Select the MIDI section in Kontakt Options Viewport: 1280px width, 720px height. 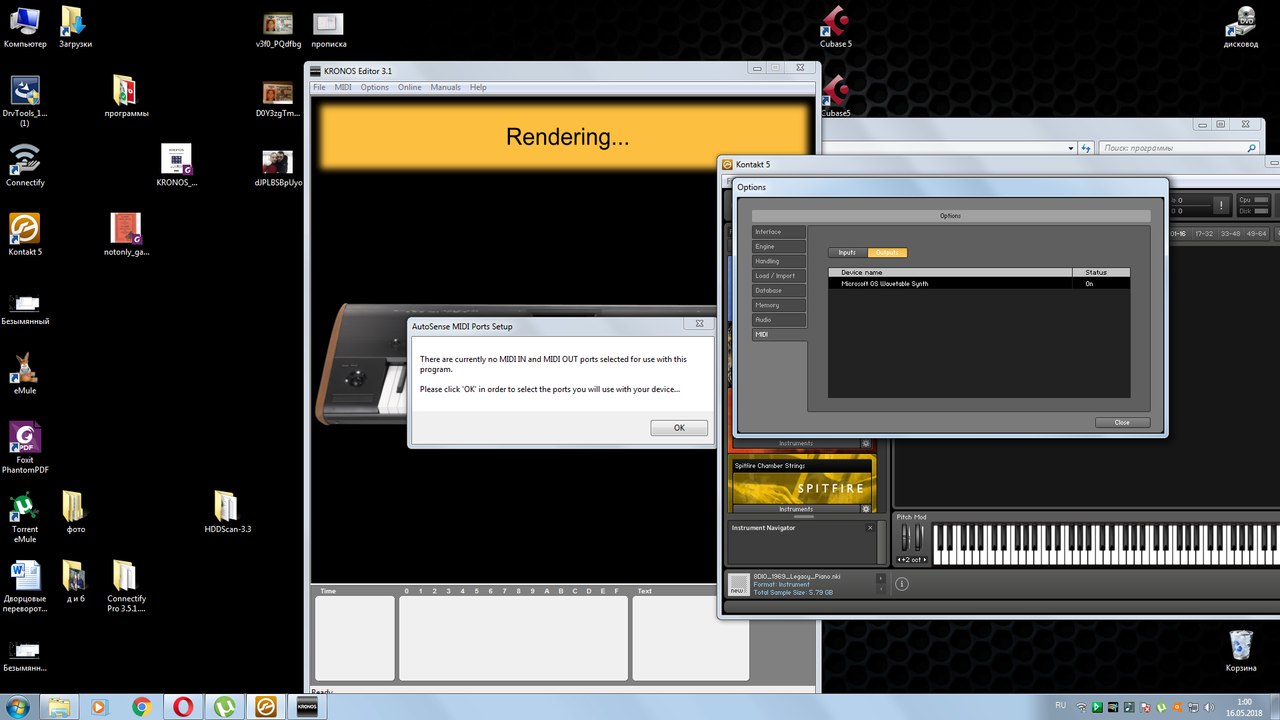[x=779, y=334]
